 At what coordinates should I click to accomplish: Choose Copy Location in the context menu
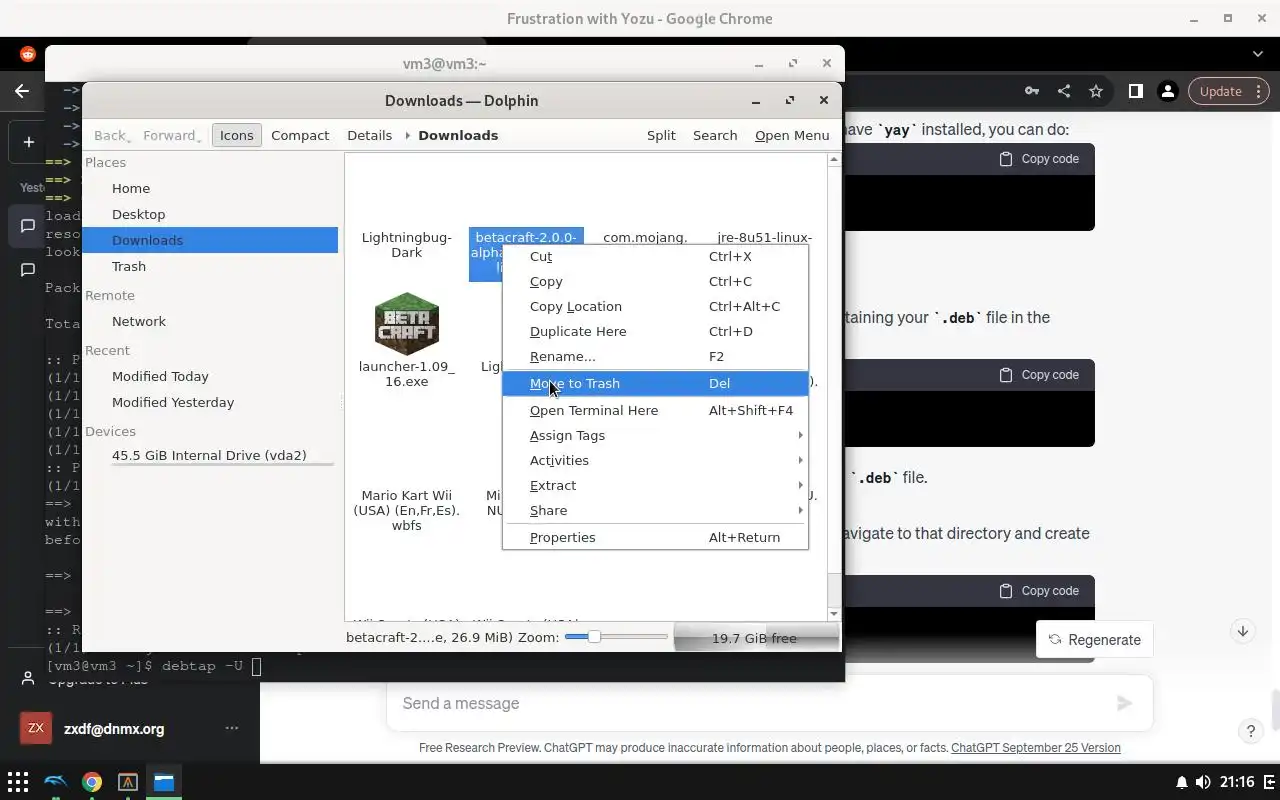coord(655,306)
